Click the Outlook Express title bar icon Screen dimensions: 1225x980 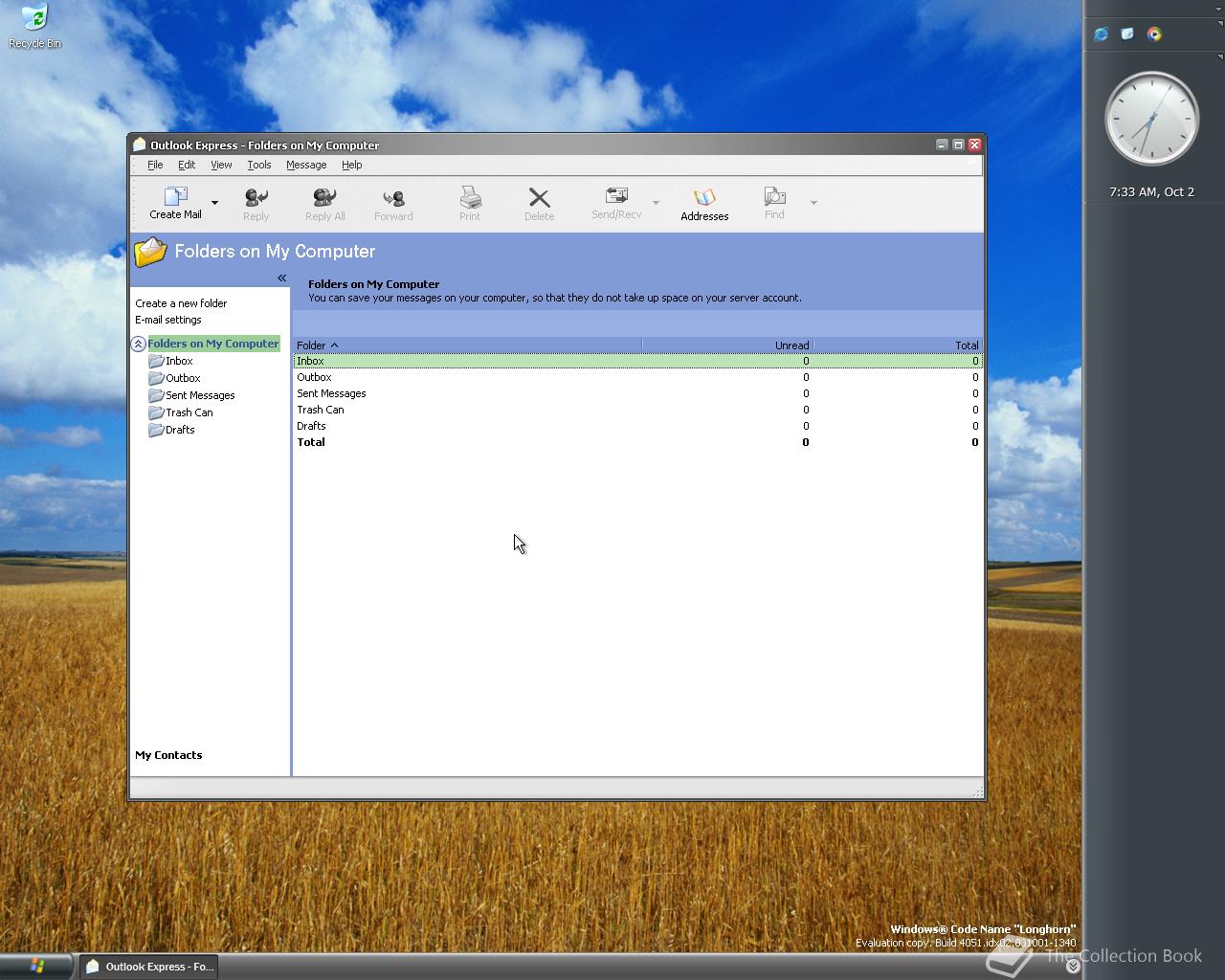pyautogui.click(x=140, y=145)
